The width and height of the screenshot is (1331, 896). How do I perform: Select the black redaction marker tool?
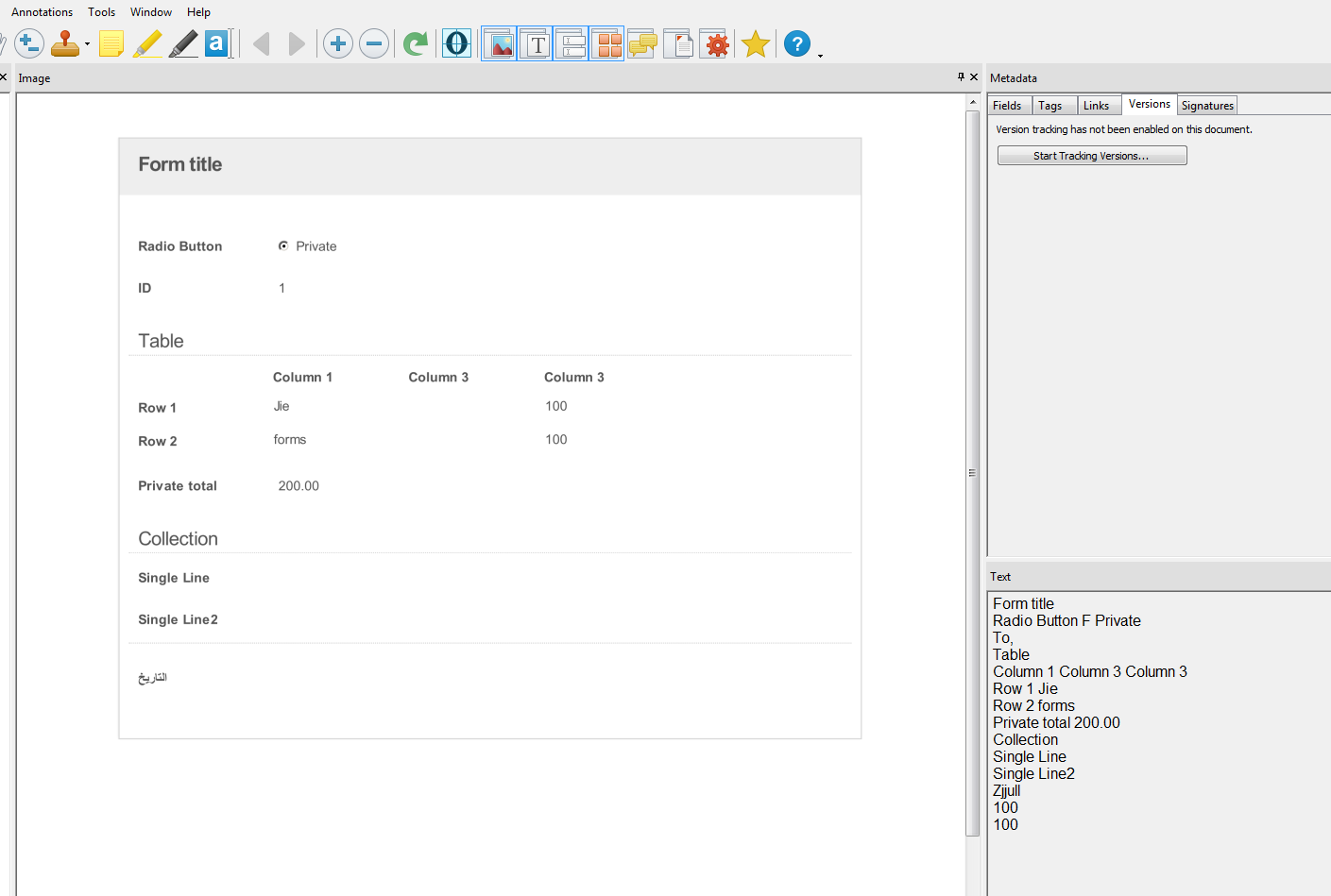coord(183,43)
